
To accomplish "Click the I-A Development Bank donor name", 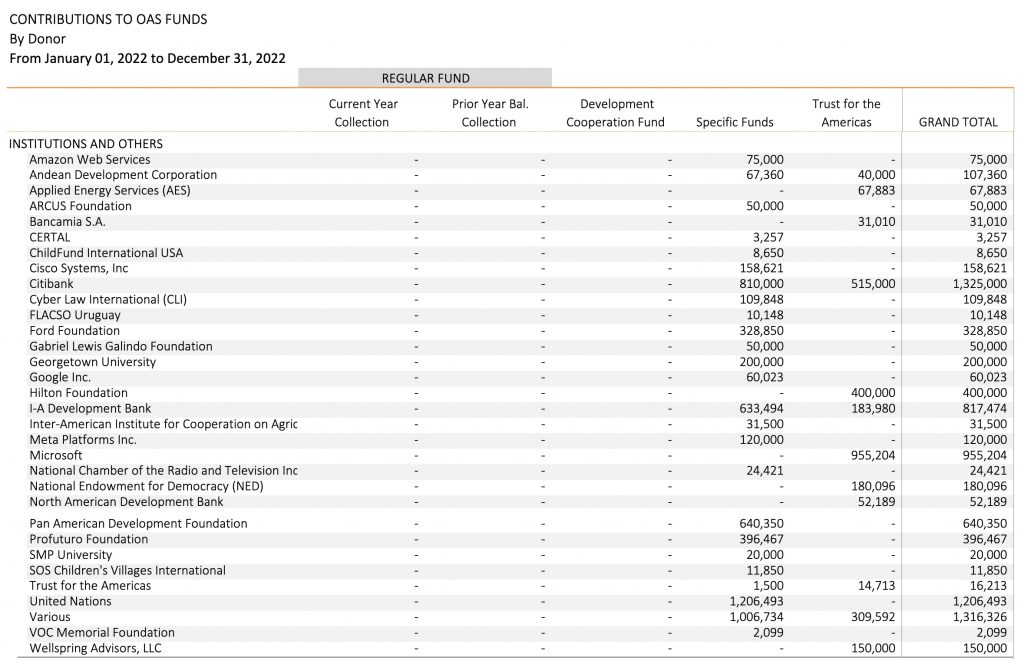I will [x=90, y=409].
